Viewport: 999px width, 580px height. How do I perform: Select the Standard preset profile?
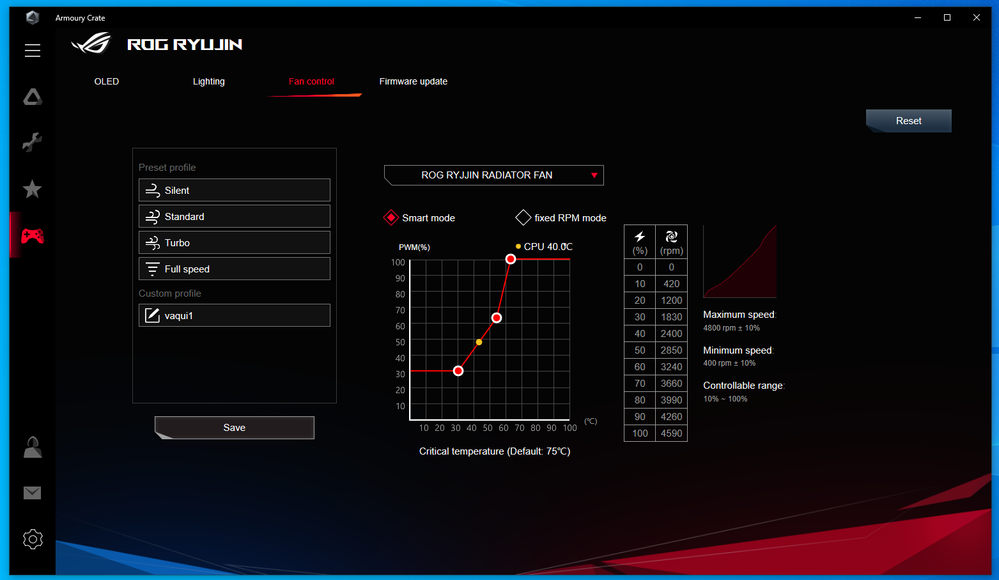click(234, 217)
